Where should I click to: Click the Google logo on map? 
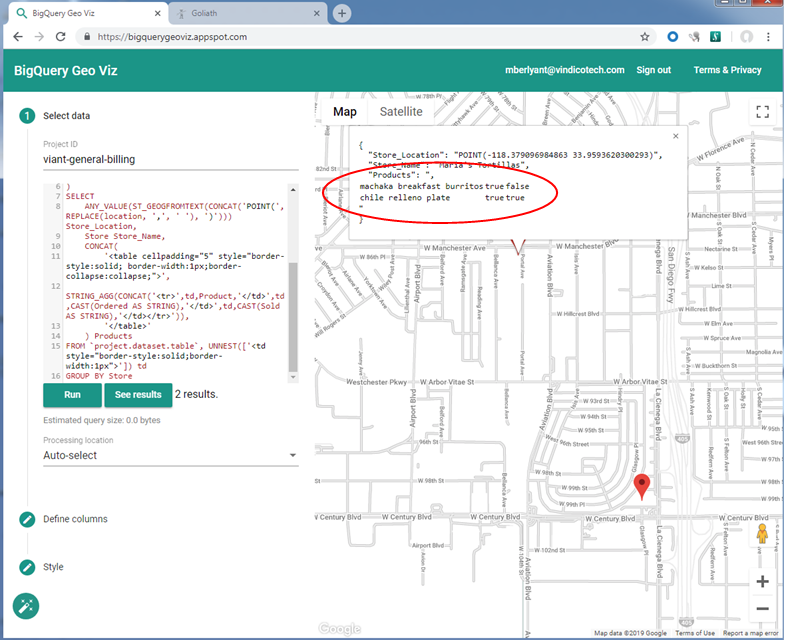tap(340, 628)
